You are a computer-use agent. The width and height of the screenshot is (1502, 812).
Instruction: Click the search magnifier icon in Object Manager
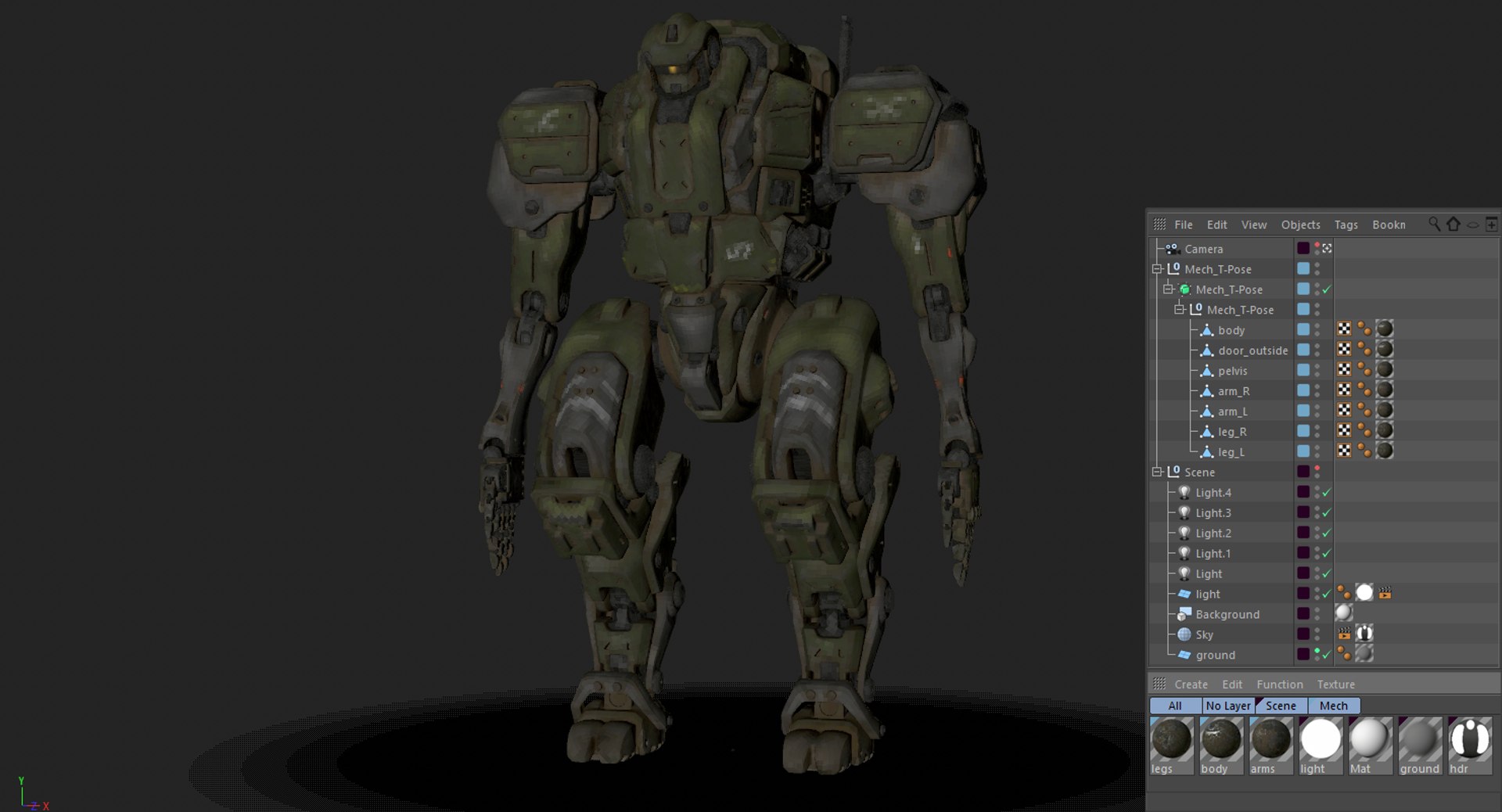click(x=1434, y=224)
